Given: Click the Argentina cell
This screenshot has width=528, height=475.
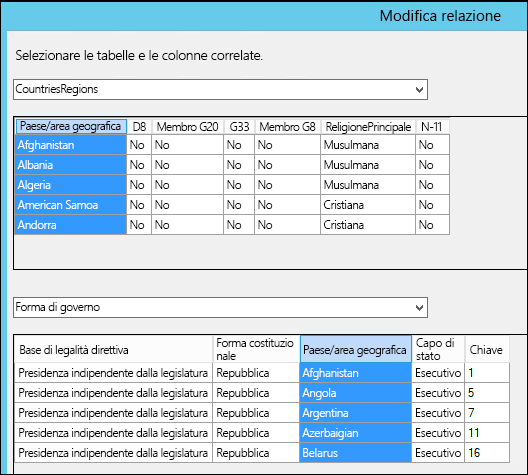Looking at the screenshot, I should (356, 413).
